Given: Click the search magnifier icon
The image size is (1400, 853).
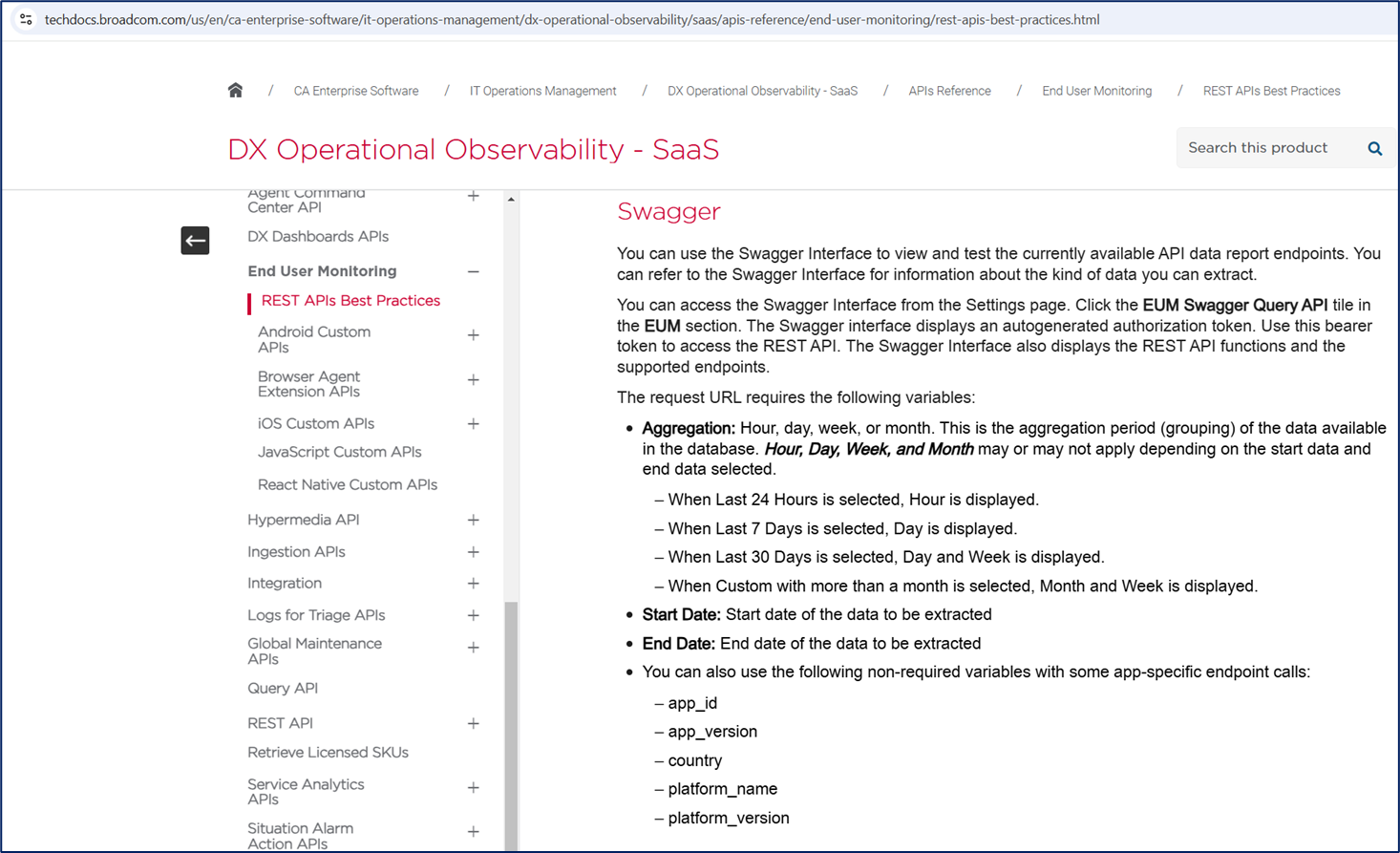Looking at the screenshot, I should (x=1374, y=148).
